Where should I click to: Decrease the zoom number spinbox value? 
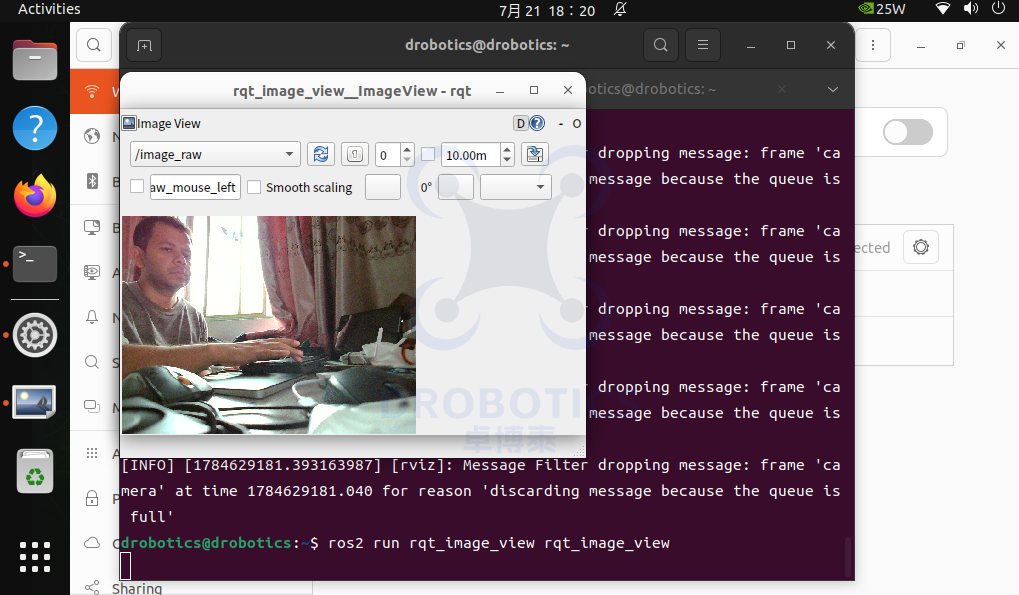click(x=407, y=160)
